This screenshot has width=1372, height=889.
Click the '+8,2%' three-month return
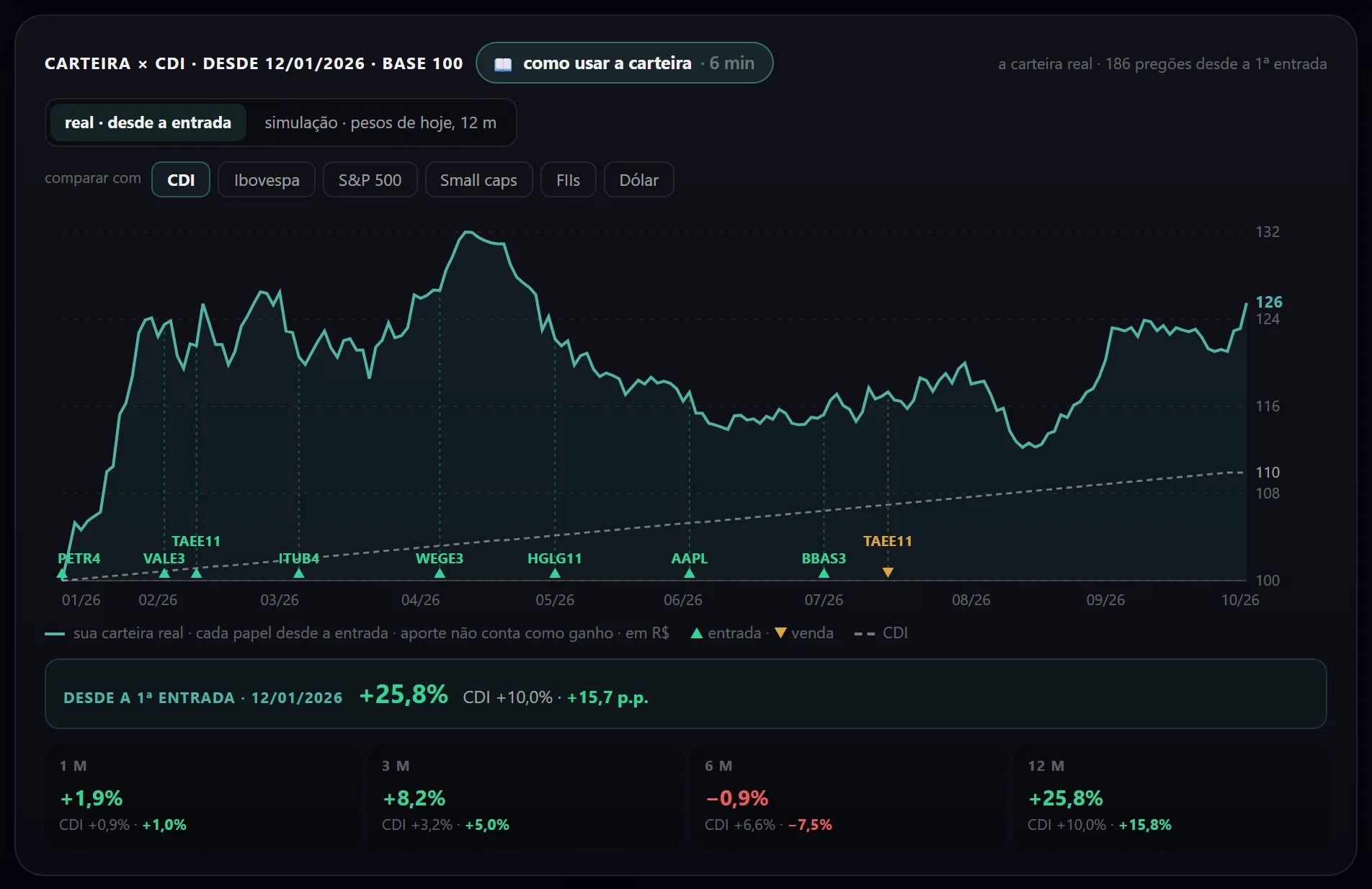coord(414,798)
